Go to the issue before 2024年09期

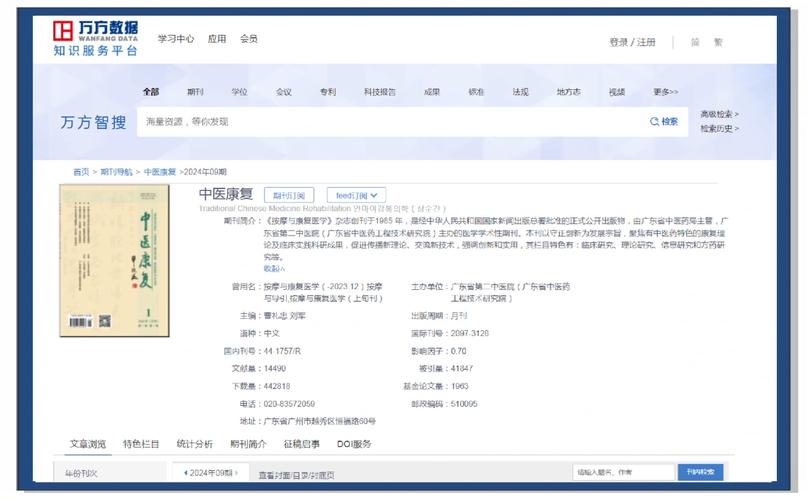tap(185, 473)
